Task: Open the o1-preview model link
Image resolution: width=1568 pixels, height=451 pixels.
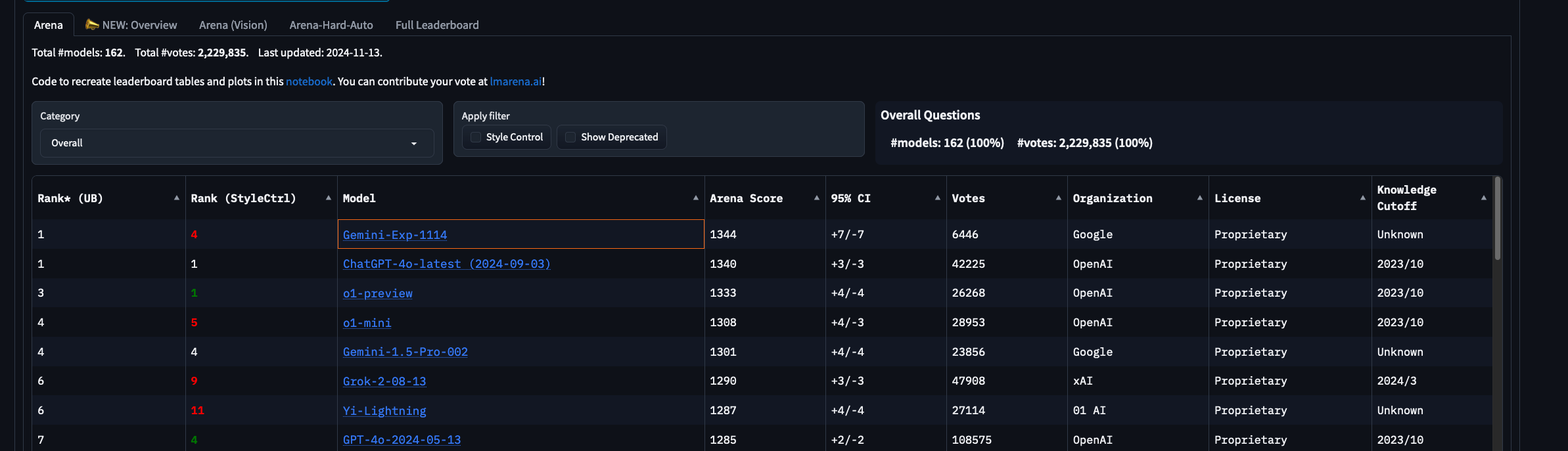Action: tap(378, 293)
